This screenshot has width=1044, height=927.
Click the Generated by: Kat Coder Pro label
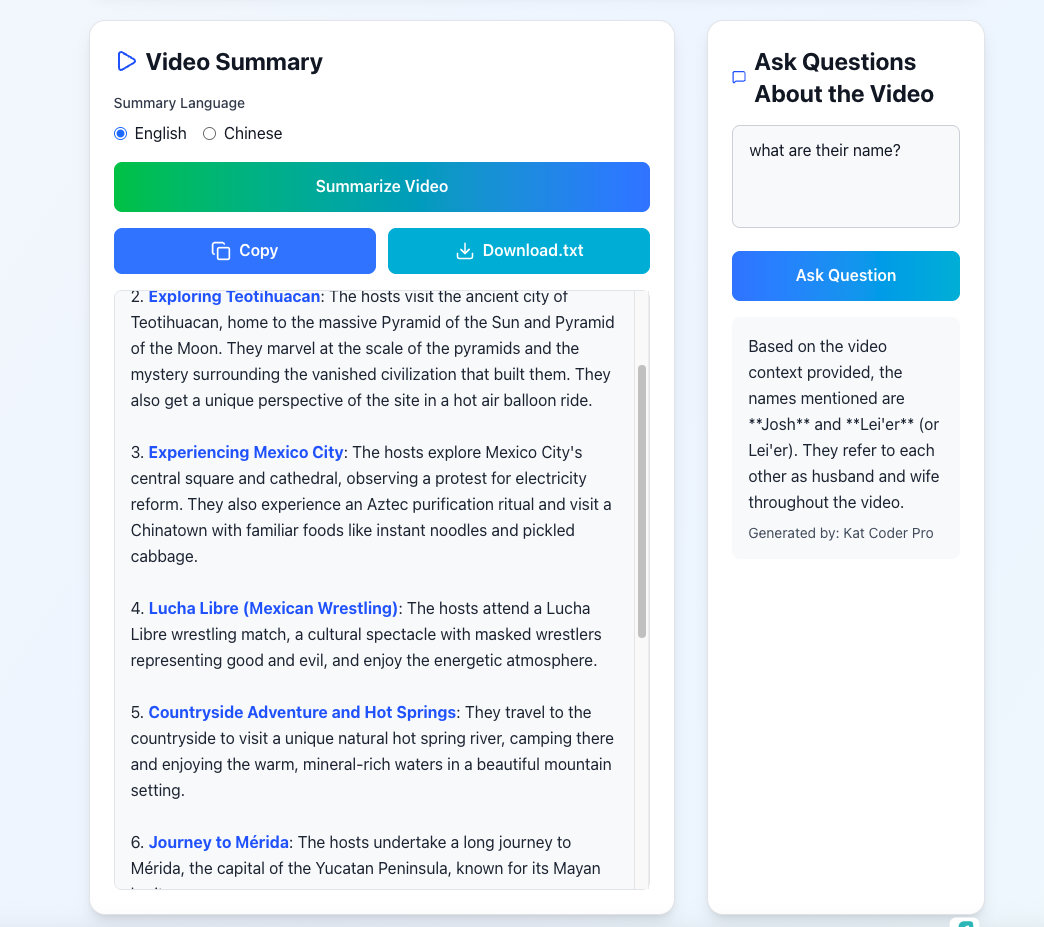point(840,533)
